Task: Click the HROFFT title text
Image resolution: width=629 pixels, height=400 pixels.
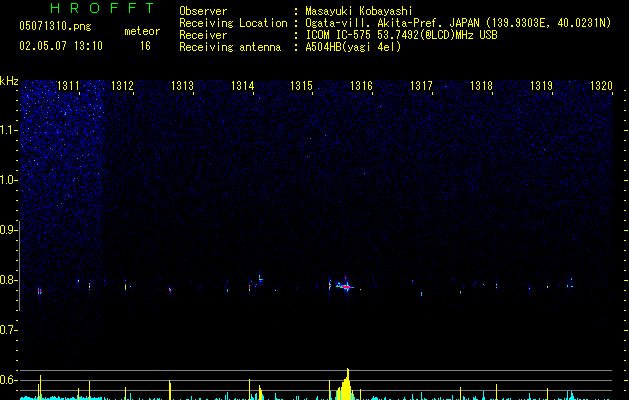Action: (x=102, y=8)
